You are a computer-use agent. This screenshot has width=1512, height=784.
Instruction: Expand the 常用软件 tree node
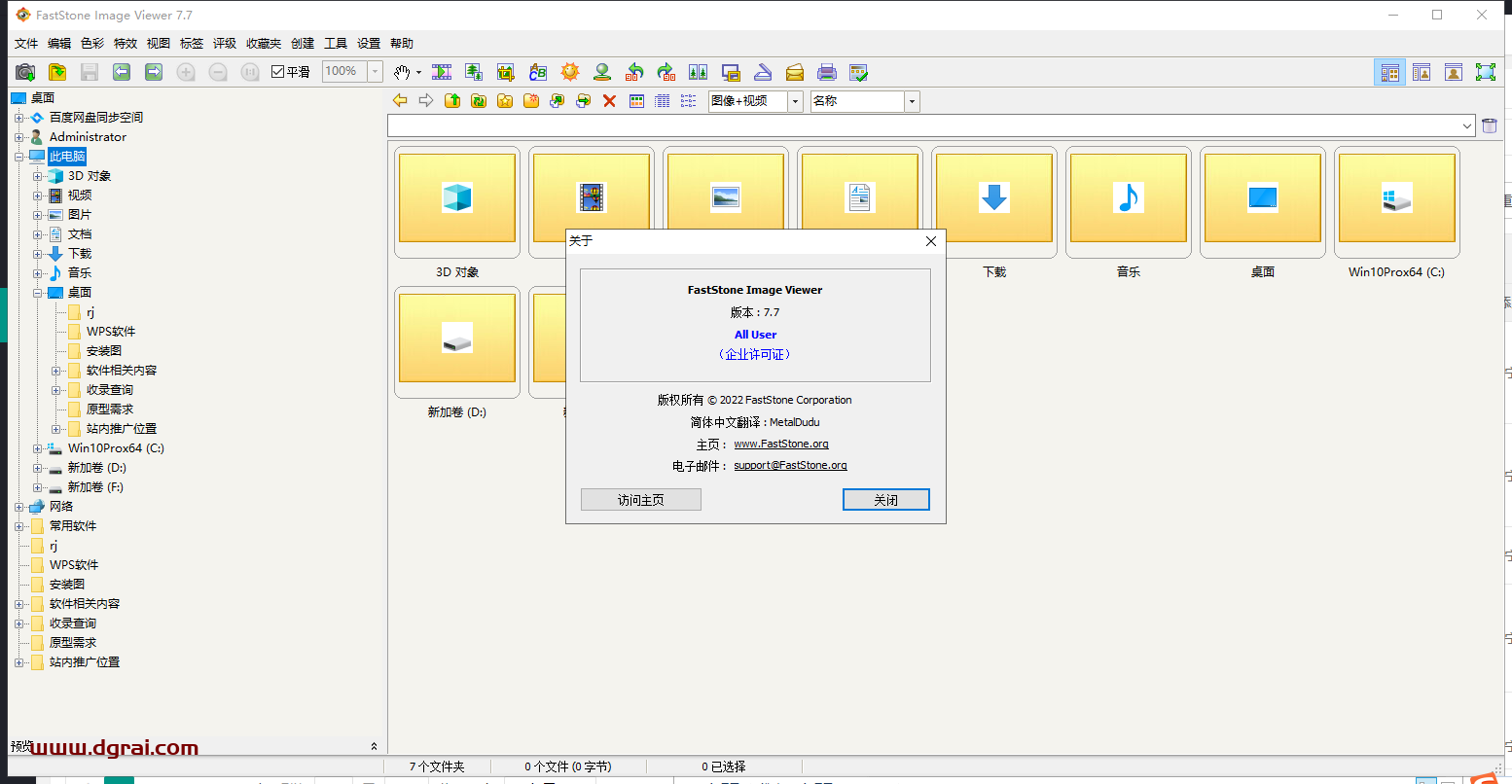(18, 526)
